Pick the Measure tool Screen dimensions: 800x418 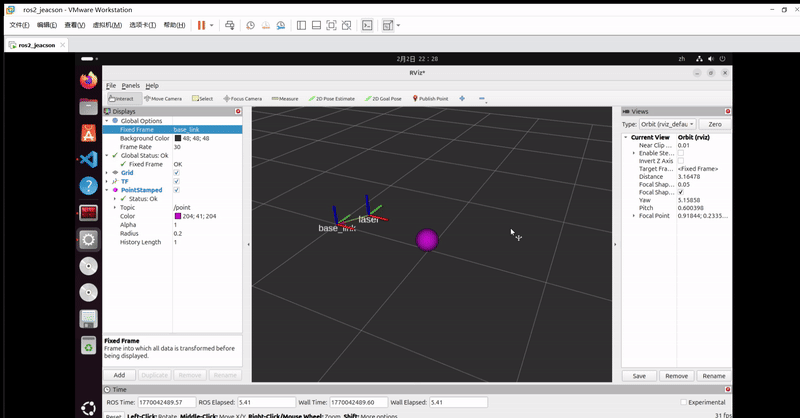click(x=286, y=99)
